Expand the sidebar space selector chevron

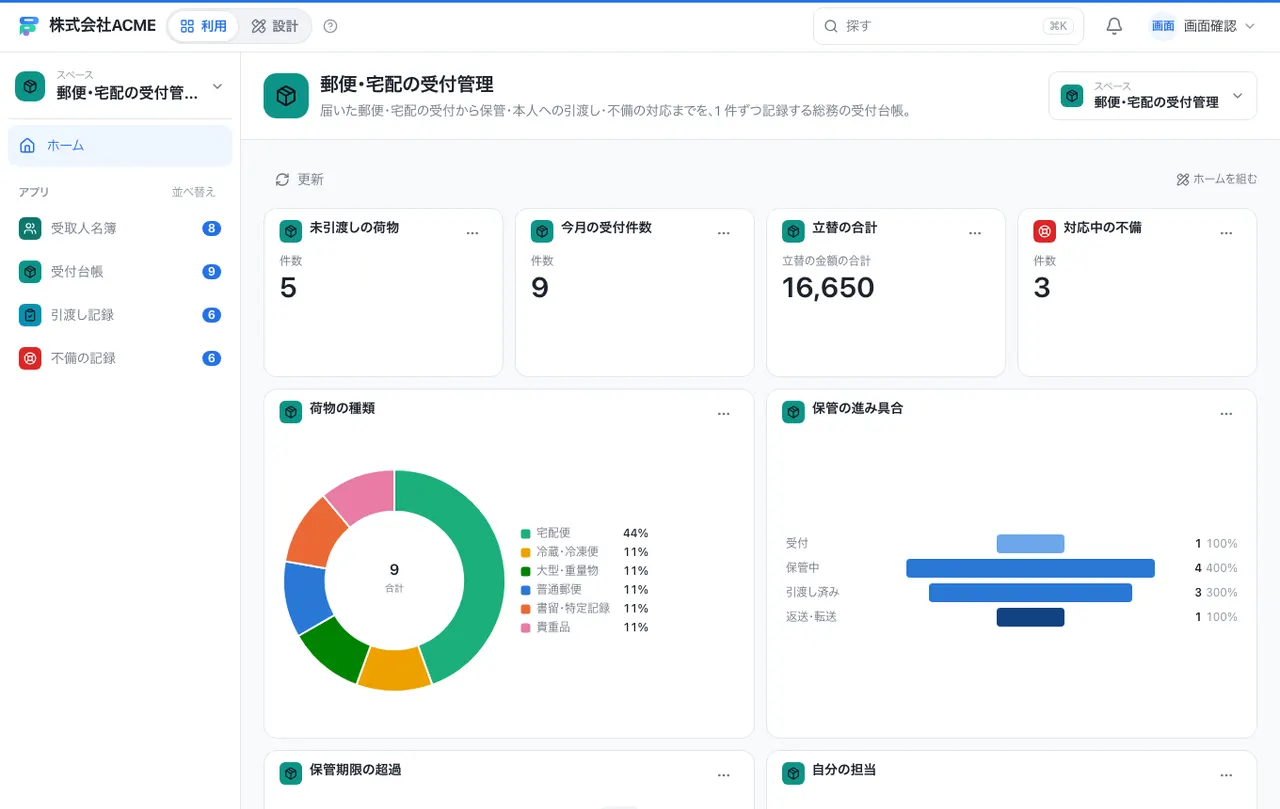(217, 87)
